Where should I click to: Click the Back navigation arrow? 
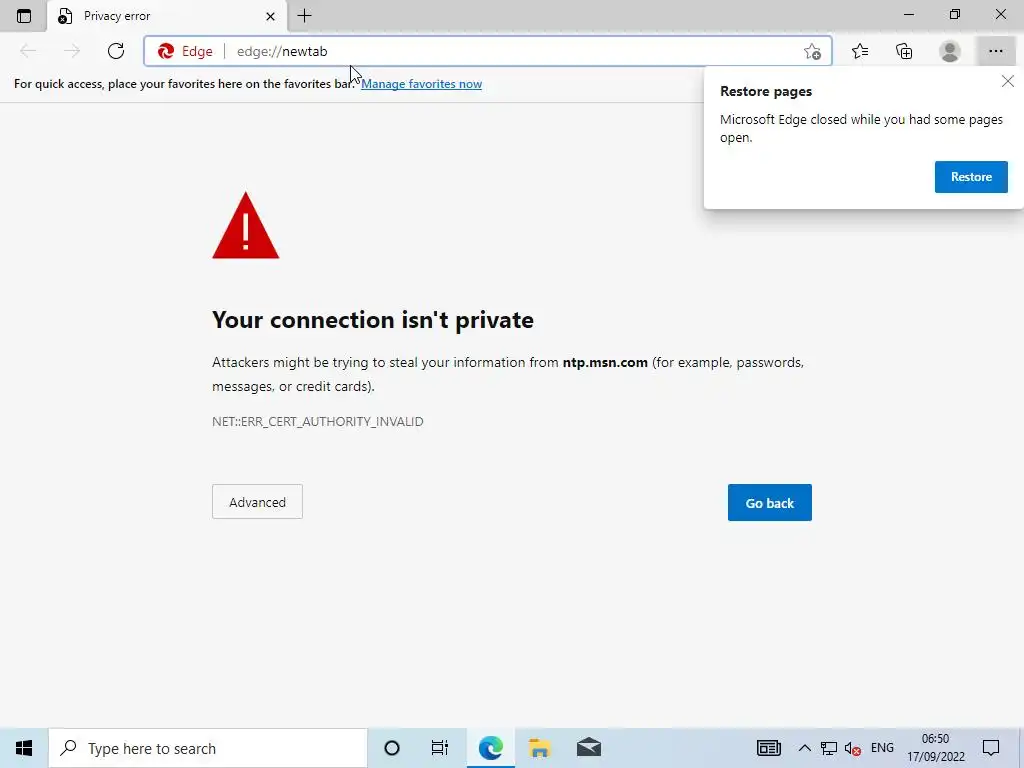tap(28, 51)
